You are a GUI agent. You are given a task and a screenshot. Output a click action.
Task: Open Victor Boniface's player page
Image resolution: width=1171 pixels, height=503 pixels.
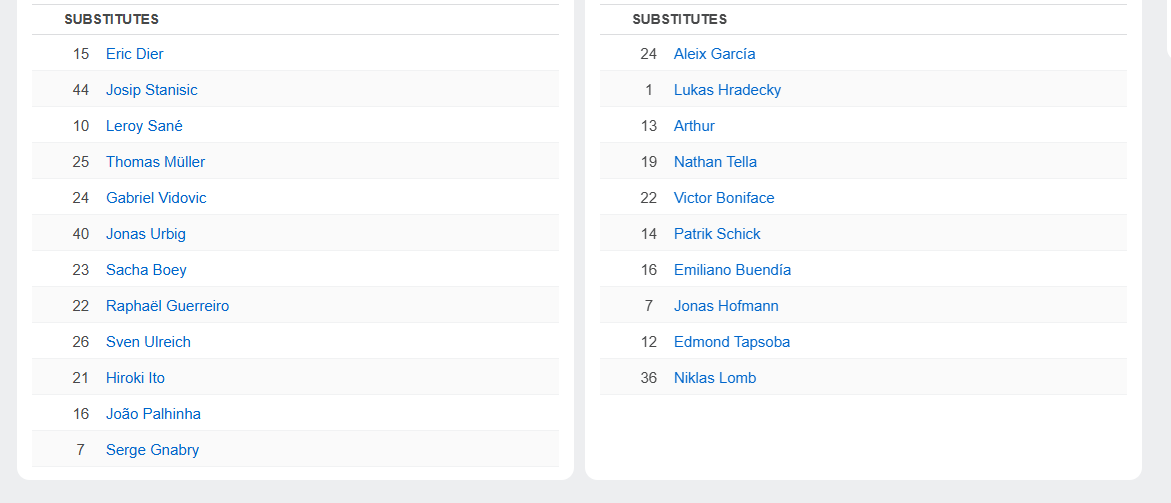(x=724, y=198)
